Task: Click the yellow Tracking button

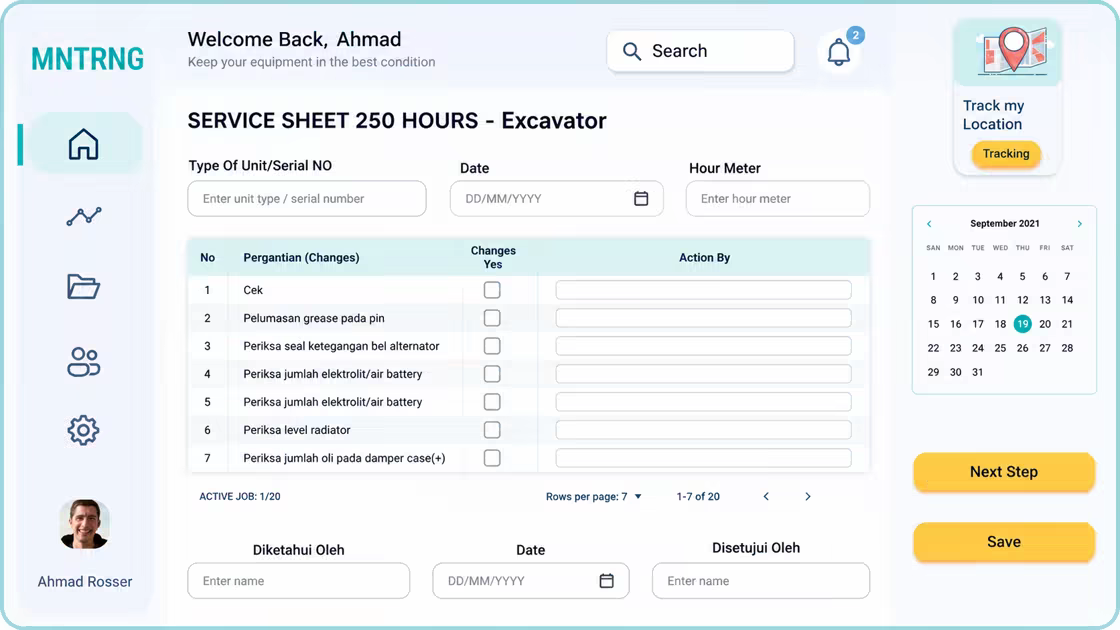Action: 1006,154
